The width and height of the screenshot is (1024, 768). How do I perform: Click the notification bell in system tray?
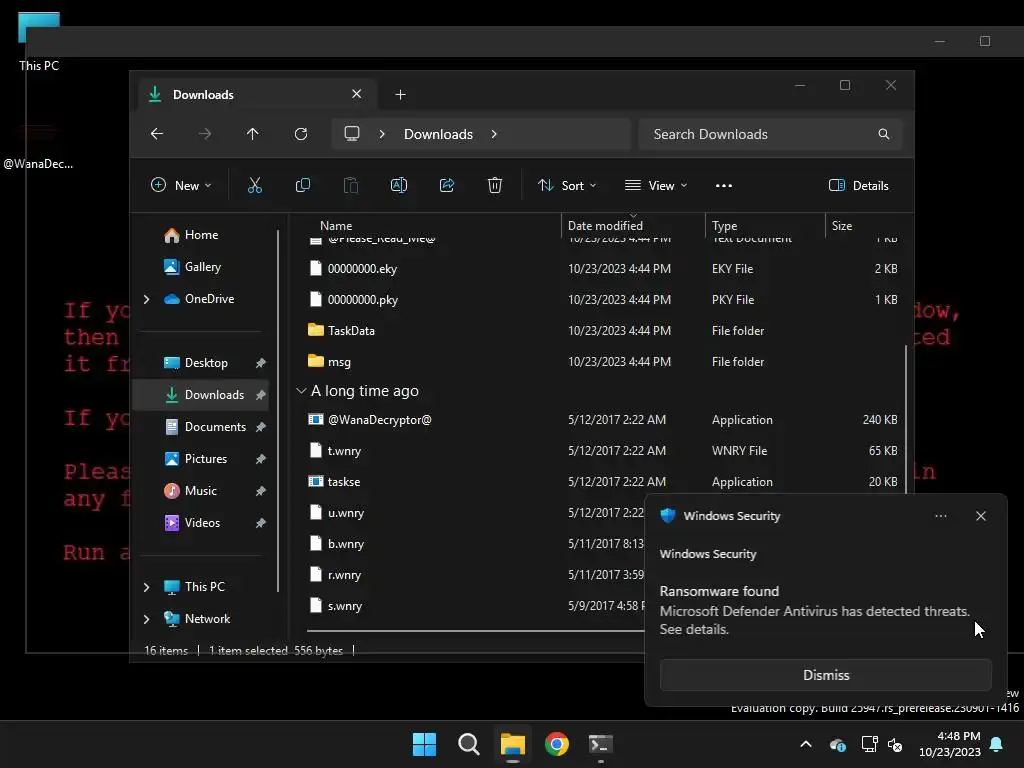click(x=997, y=744)
